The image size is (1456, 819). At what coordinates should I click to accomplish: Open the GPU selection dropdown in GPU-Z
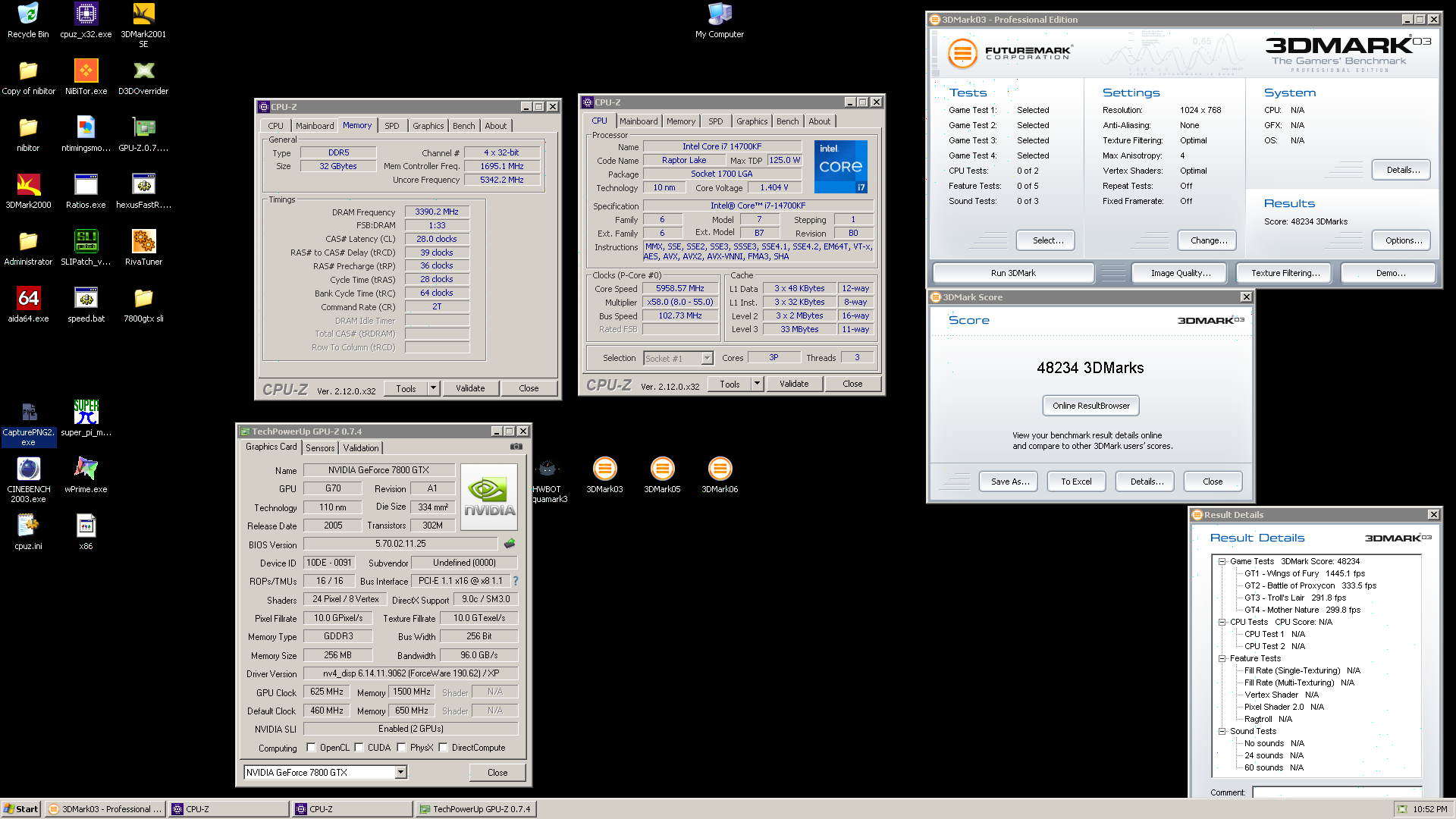(x=400, y=772)
